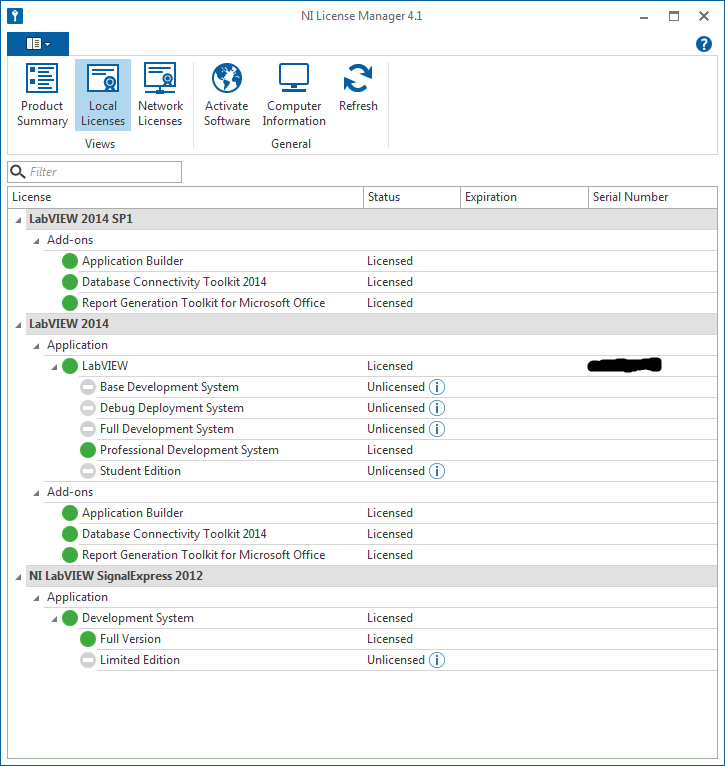This screenshot has height=766, width=725.
Task: Sort by the Expiration column header
Action: pos(524,197)
